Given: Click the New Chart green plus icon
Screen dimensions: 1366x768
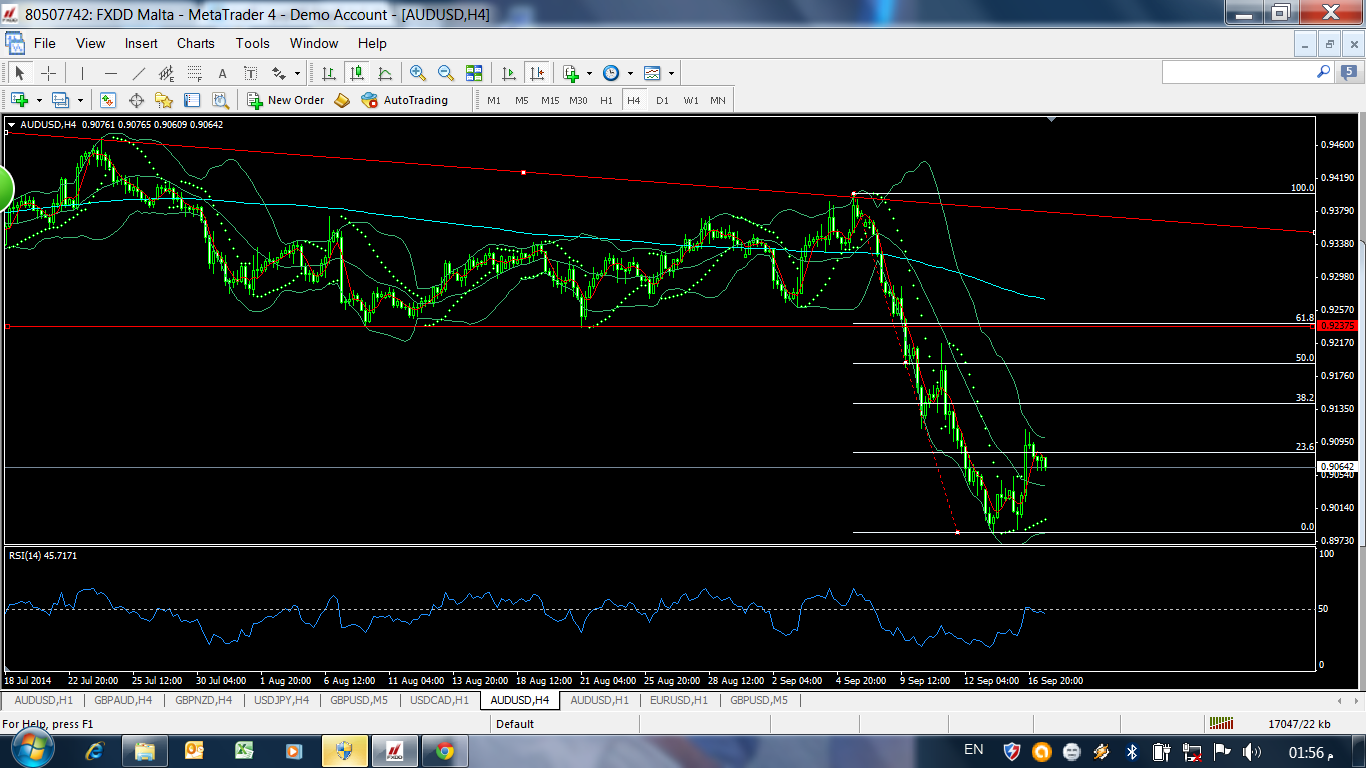Looking at the screenshot, I should click(20, 100).
